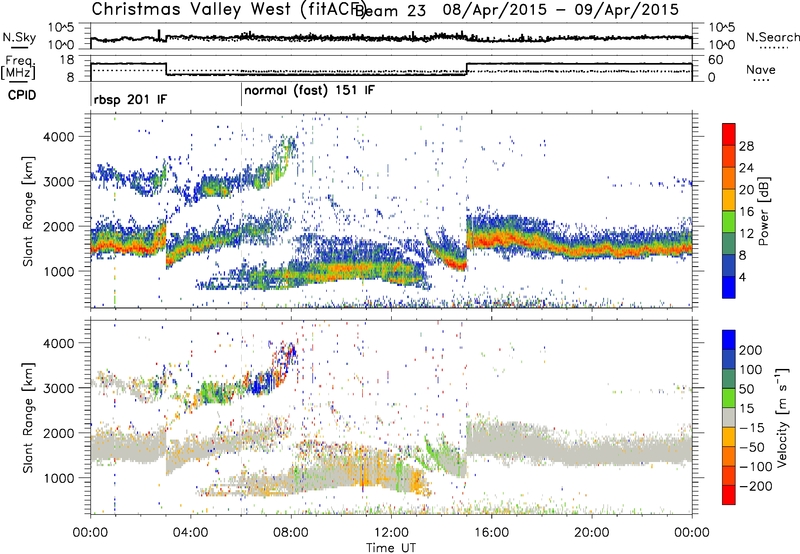Click the '1000' range tick on velocity panel
The image size is (800, 554).
[59, 478]
